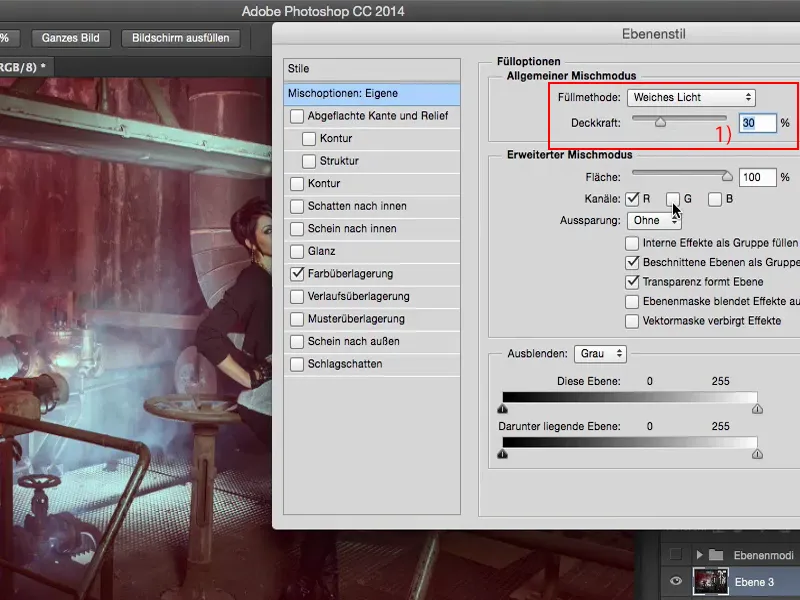The width and height of the screenshot is (800, 600).
Task: Click the Deckkraft value field showing 30
Action: pos(758,123)
